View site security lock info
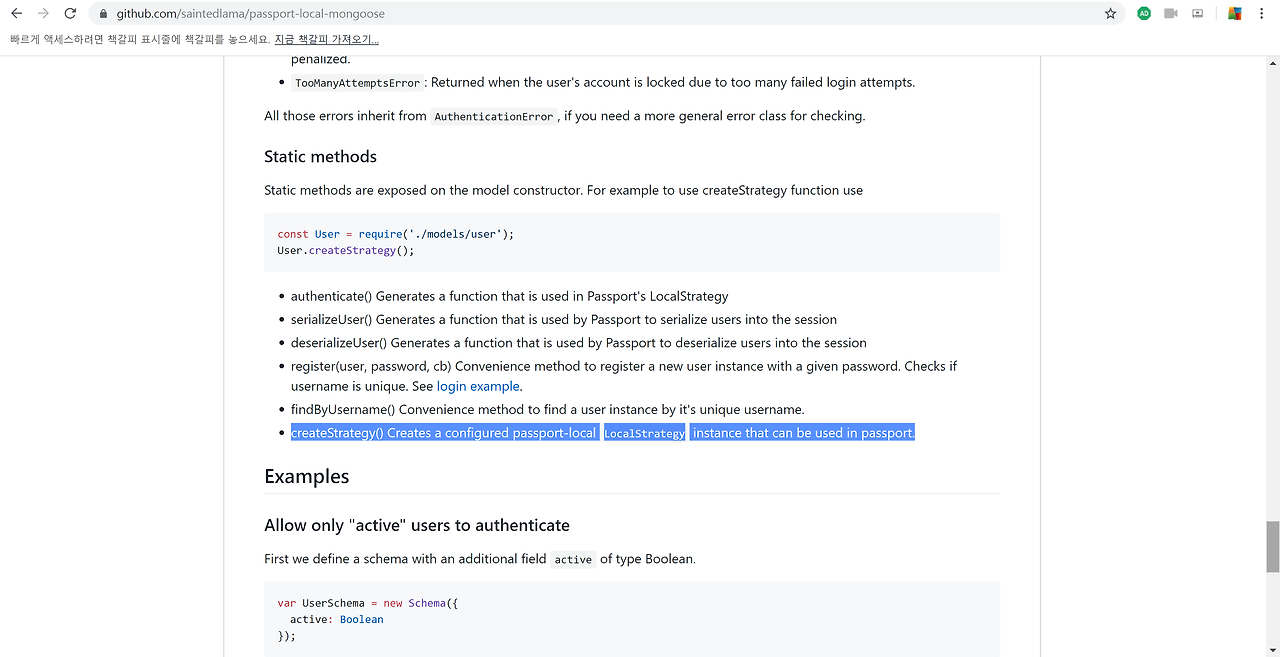The image size is (1280, 657). (104, 14)
